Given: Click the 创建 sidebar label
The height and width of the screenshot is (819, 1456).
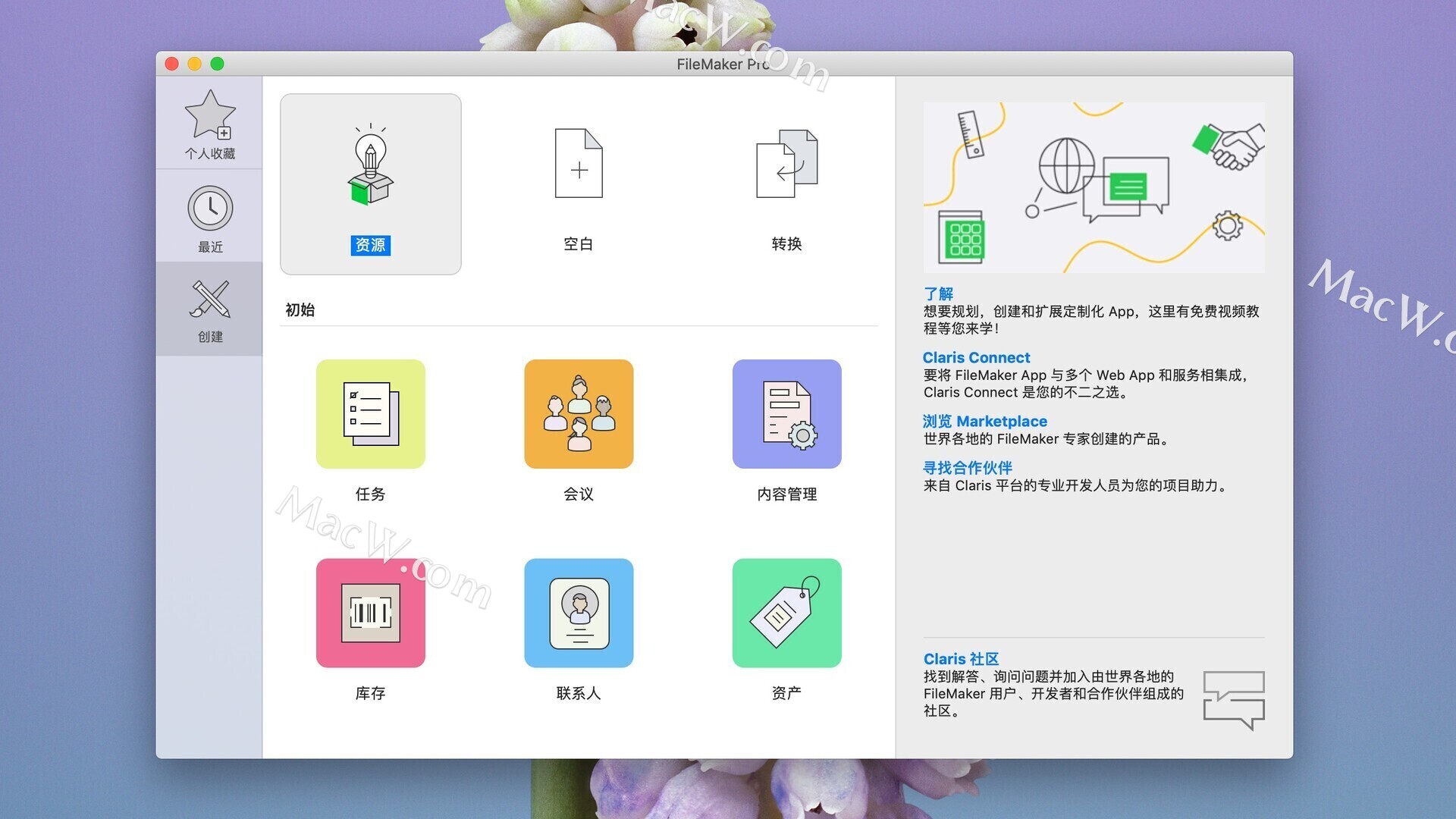Looking at the screenshot, I should coord(210,337).
